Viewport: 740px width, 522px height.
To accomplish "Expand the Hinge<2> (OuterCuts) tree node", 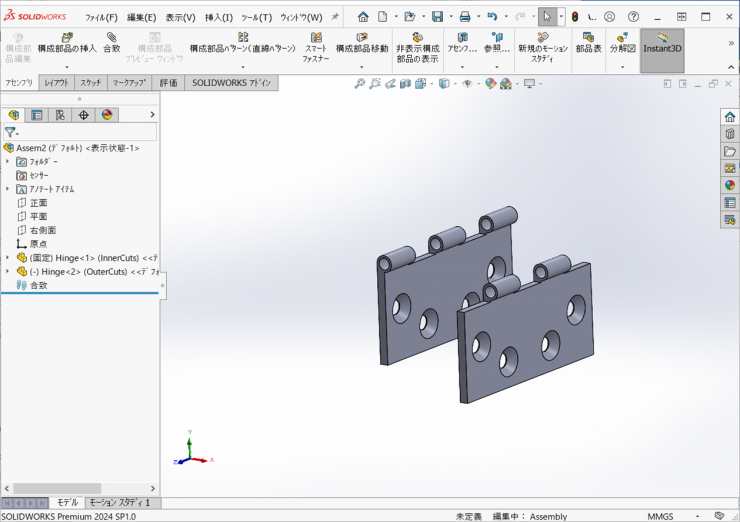I will coord(8,271).
